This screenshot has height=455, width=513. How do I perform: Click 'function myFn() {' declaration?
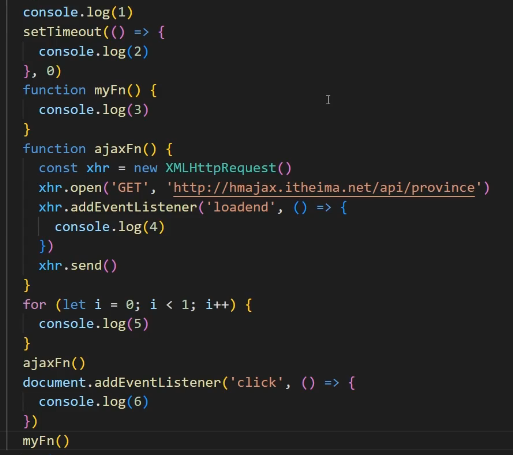(x=90, y=90)
